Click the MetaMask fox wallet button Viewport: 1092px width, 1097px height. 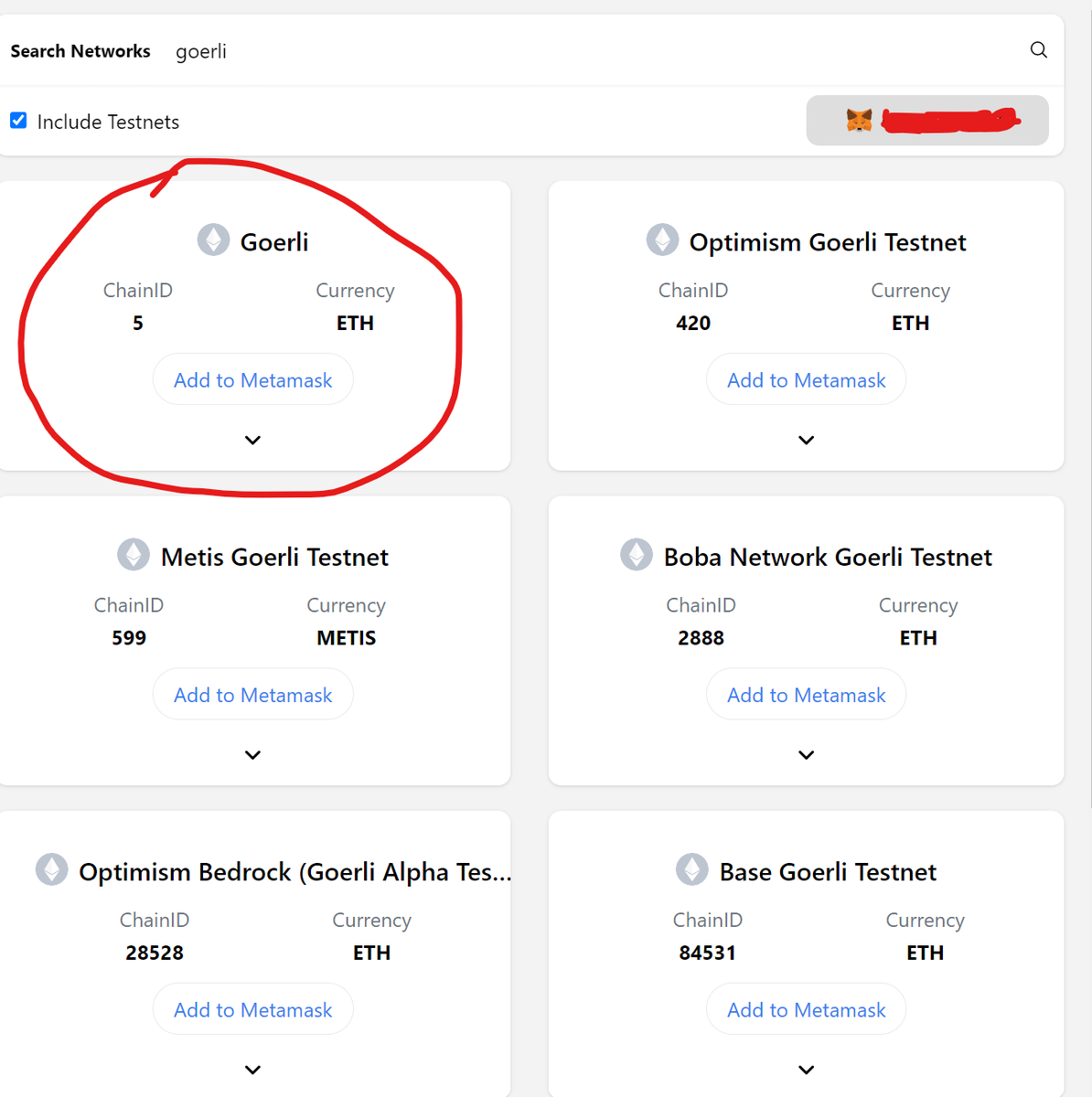coord(927,120)
